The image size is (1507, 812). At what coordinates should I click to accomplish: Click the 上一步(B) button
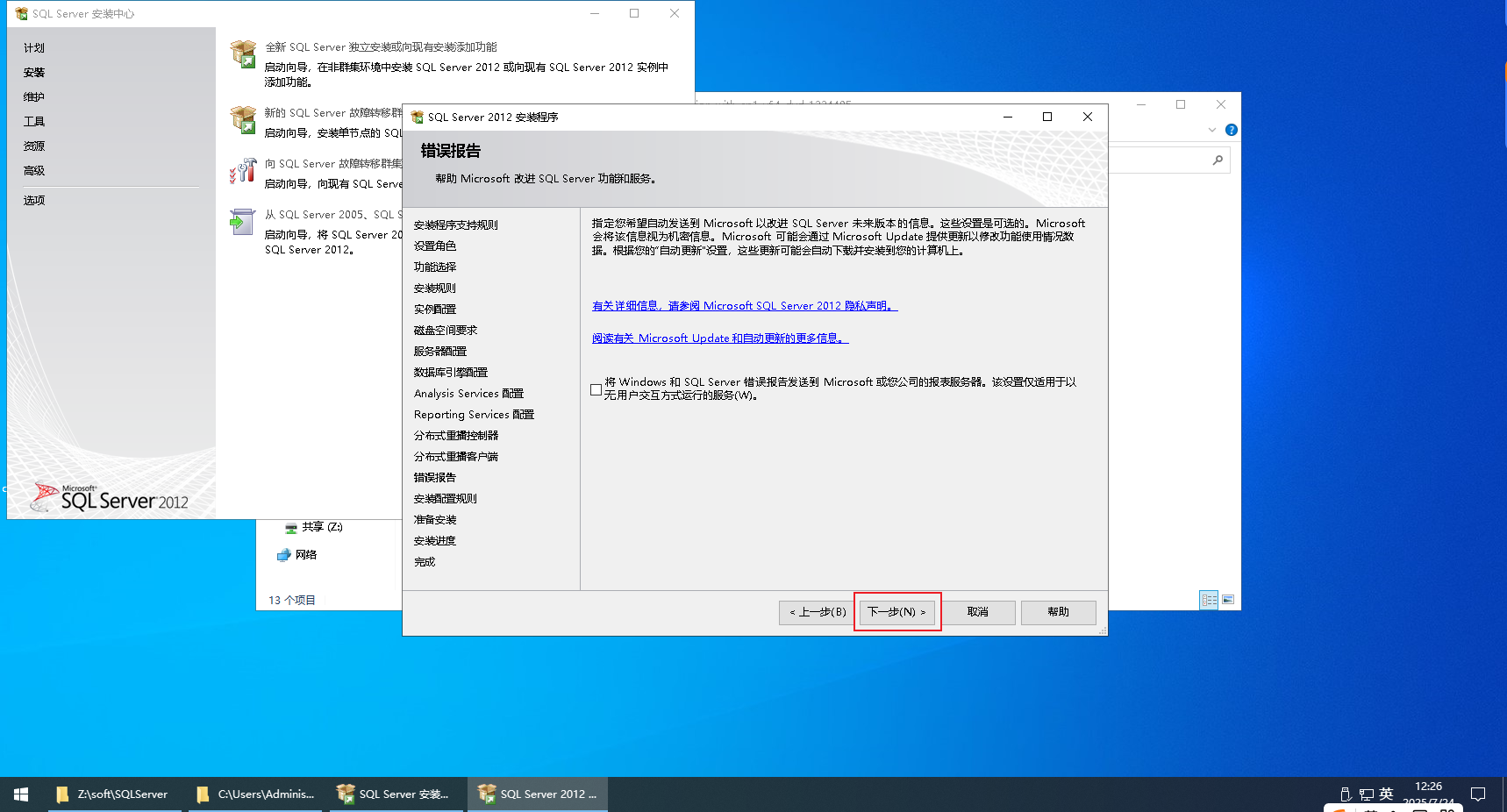click(817, 612)
